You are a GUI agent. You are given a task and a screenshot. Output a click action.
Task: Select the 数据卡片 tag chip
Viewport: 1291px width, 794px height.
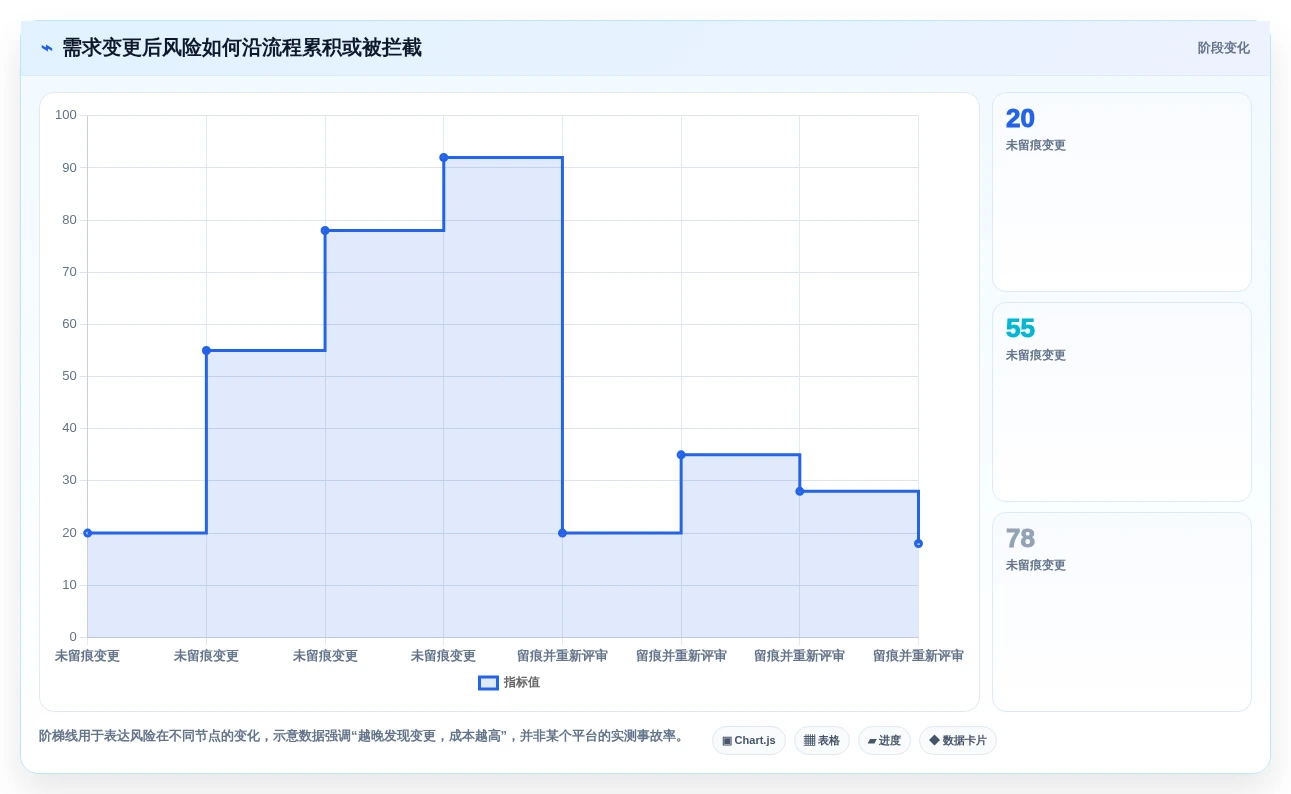point(958,741)
